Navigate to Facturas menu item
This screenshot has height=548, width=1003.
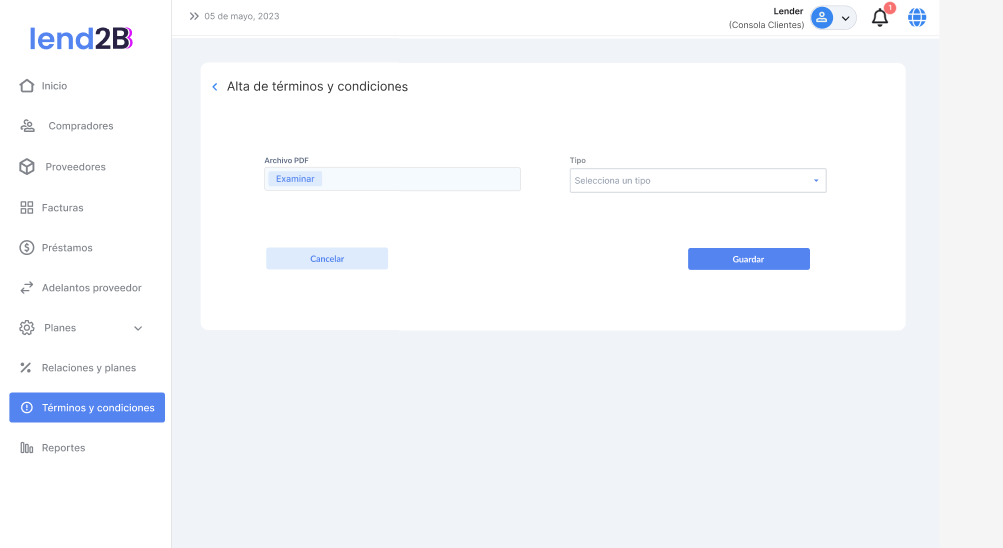62,208
